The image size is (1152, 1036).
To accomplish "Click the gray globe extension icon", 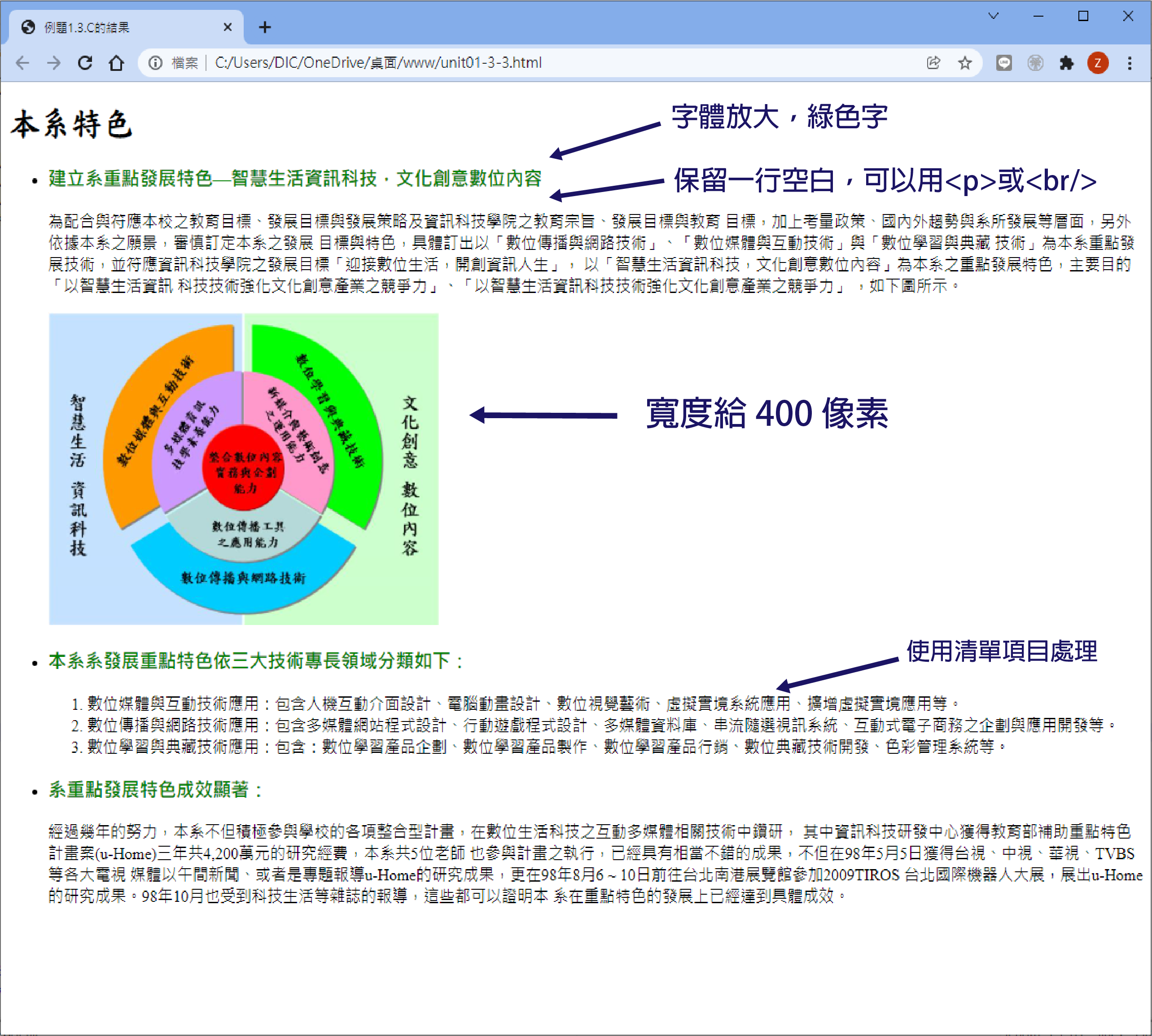I will [x=1035, y=63].
